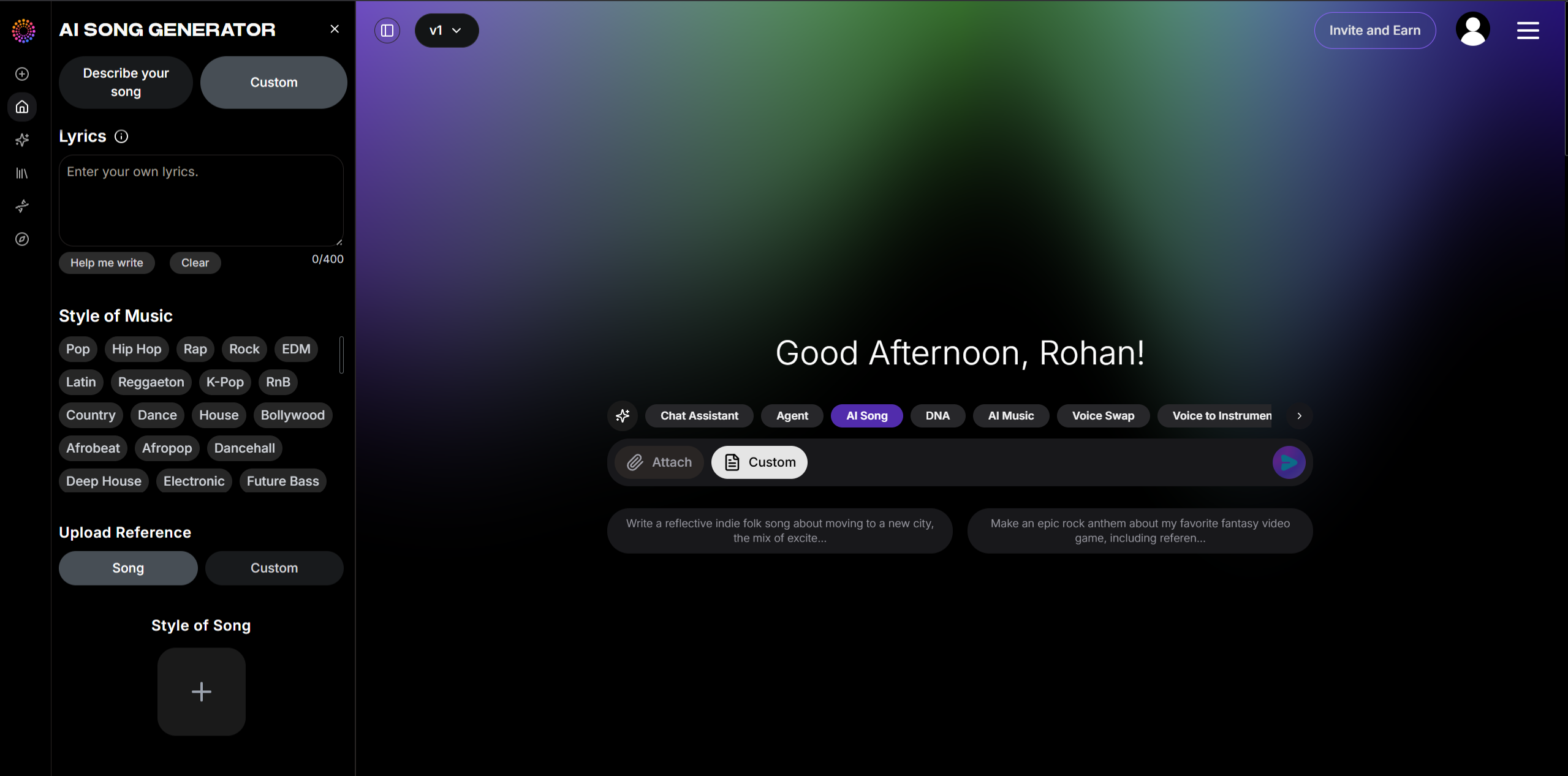Open the hamburger menu at top right

pos(1528,29)
